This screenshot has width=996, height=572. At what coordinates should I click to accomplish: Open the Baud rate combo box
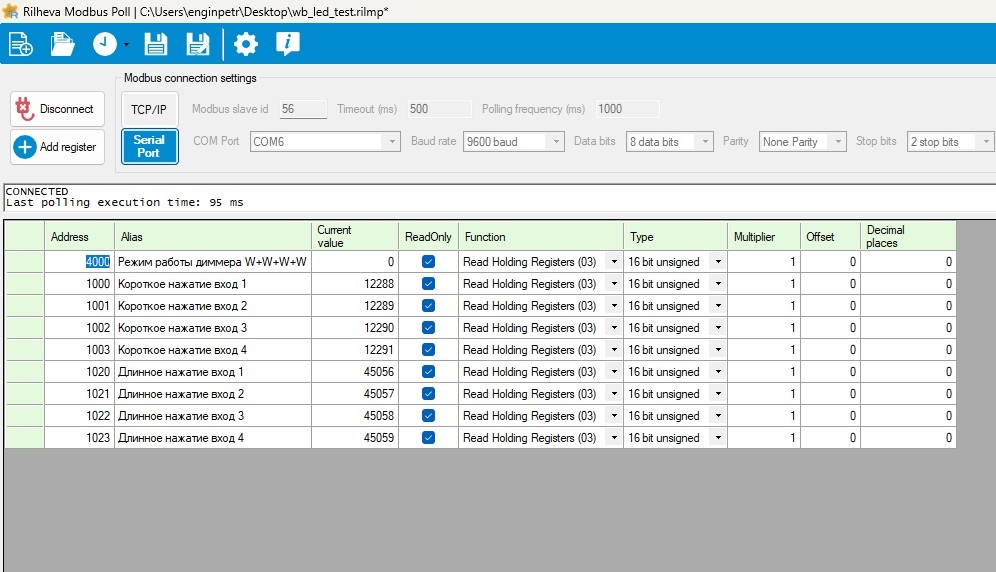556,142
